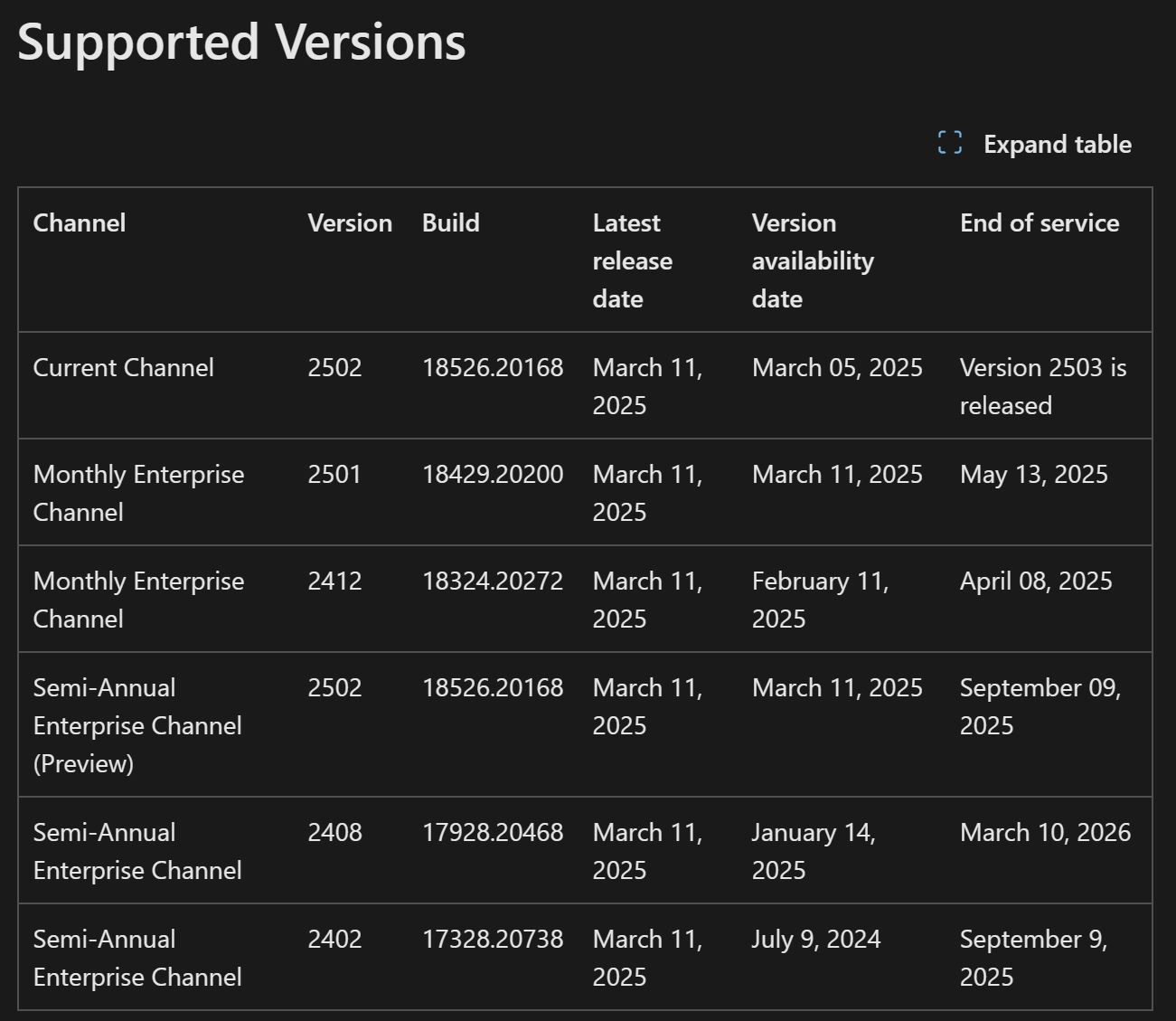Click the Version 2503 is released text
Viewport: 1176px width, 1021px height.
1042,386
